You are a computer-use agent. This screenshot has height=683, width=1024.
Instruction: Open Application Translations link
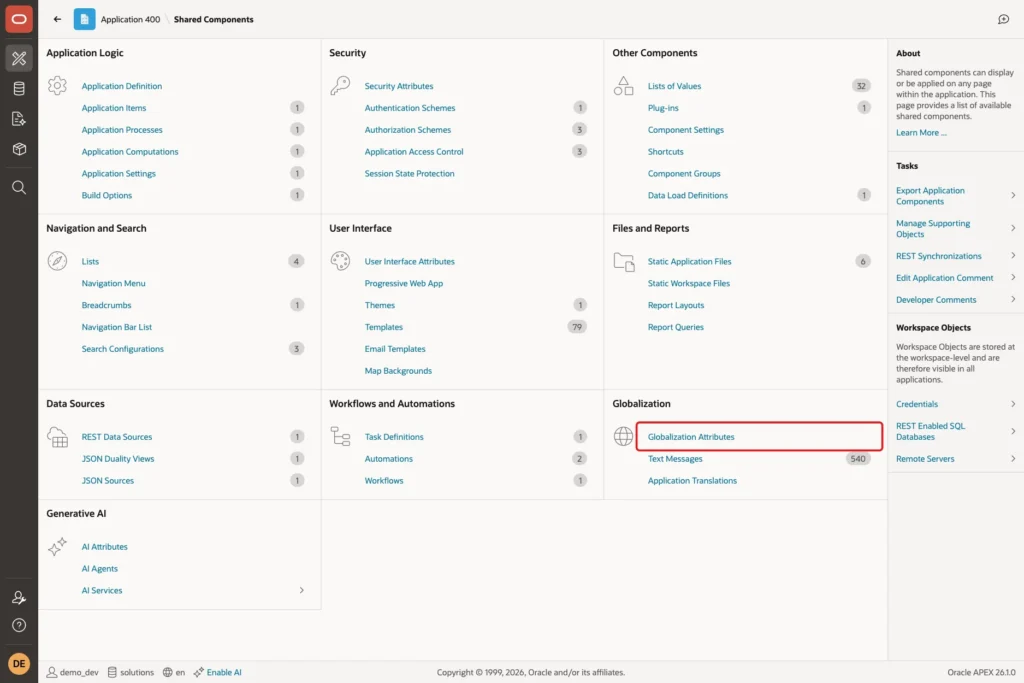click(692, 481)
